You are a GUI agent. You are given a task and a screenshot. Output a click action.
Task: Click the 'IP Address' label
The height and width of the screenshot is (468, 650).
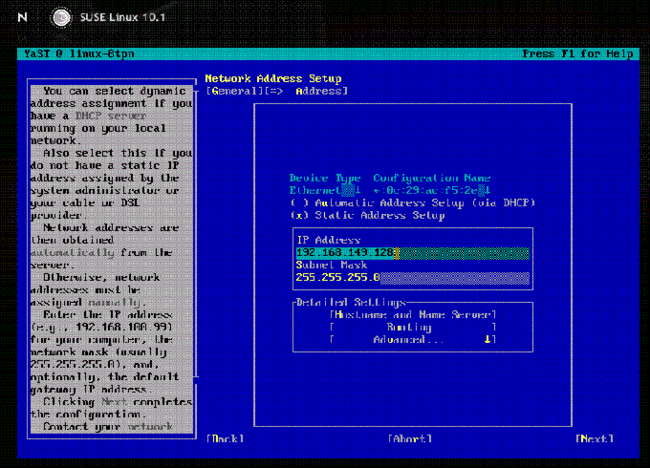pyautogui.click(x=328, y=240)
